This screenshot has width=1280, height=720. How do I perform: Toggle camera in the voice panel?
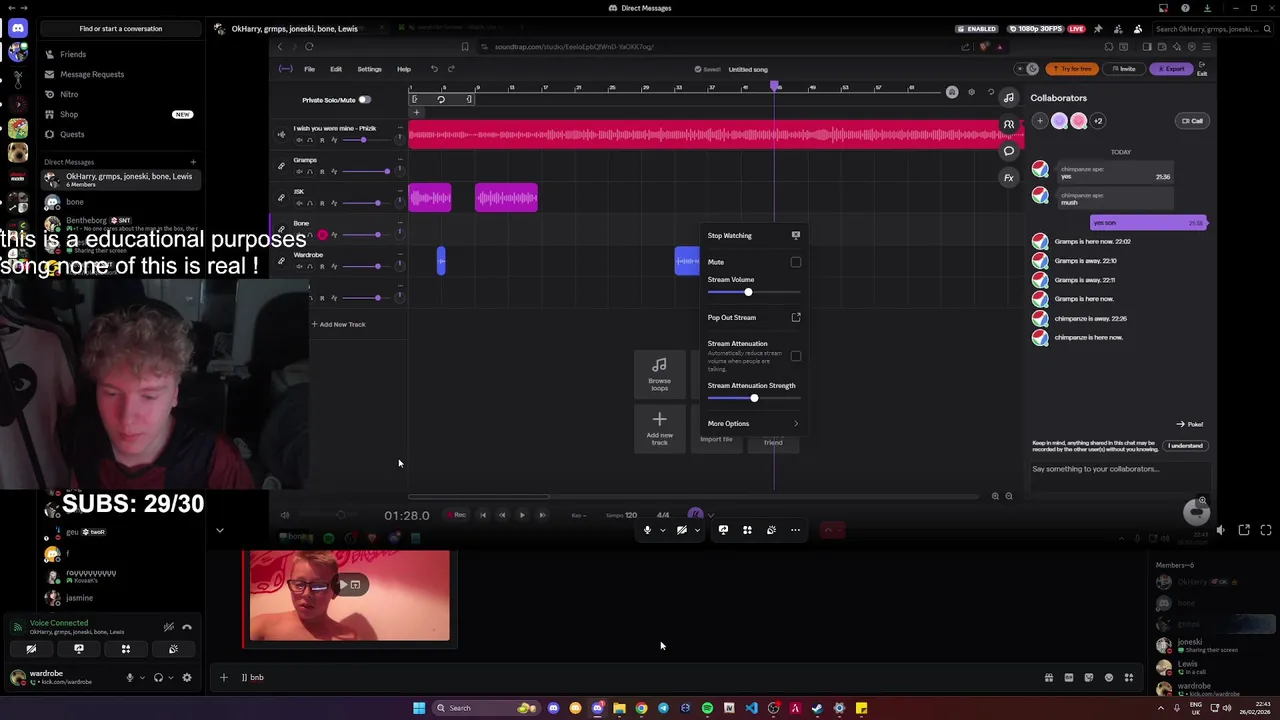[31, 649]
